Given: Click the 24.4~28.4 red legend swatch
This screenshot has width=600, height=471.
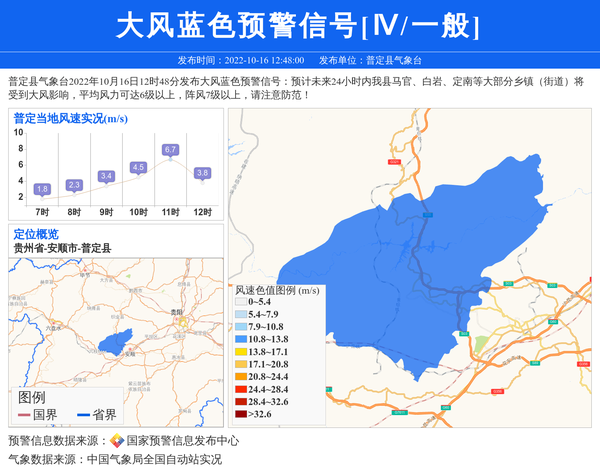Looking at the screenshot, I should tap(240, 389).
